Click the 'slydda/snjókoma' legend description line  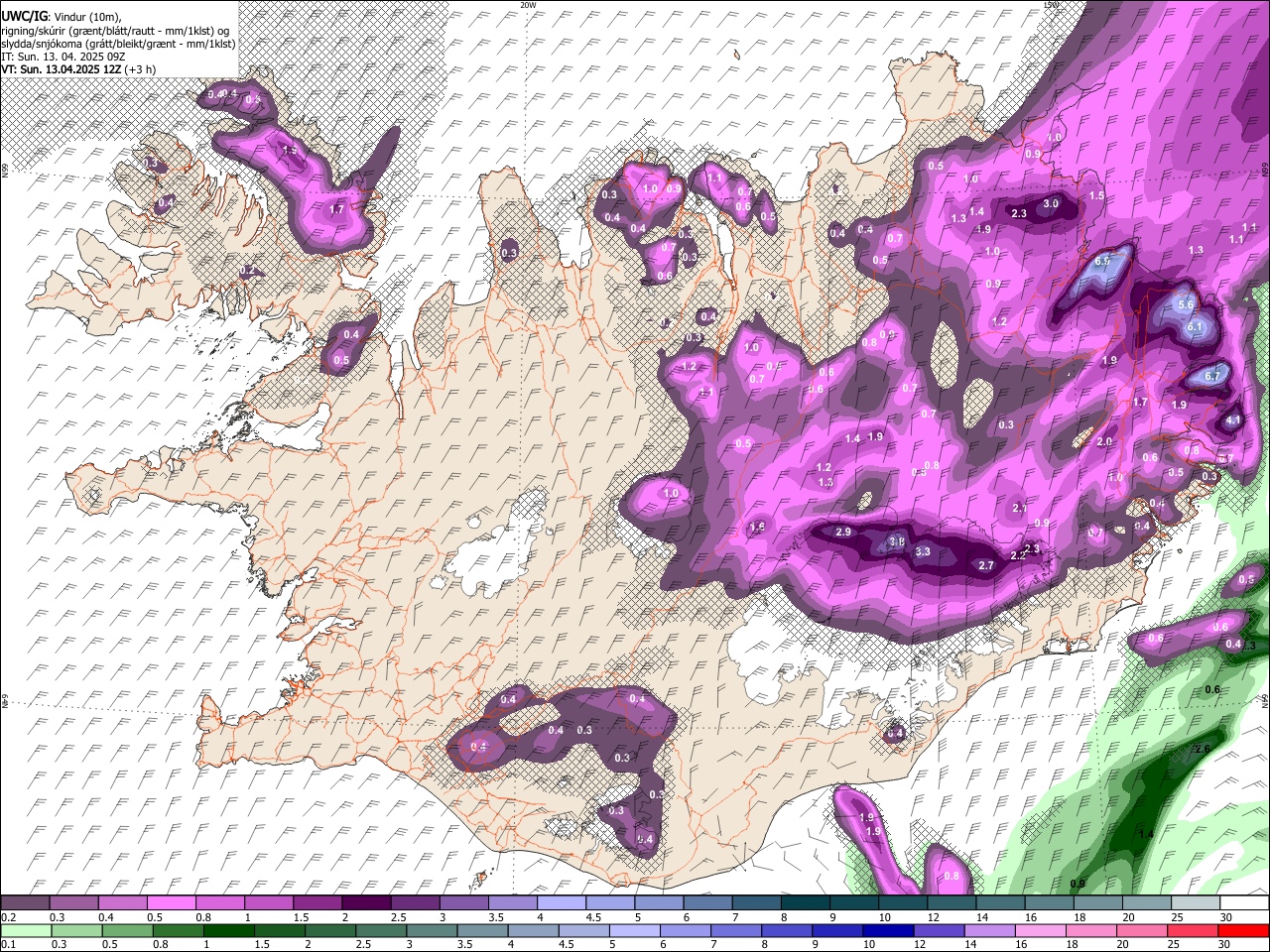click(x=117, y=44)
